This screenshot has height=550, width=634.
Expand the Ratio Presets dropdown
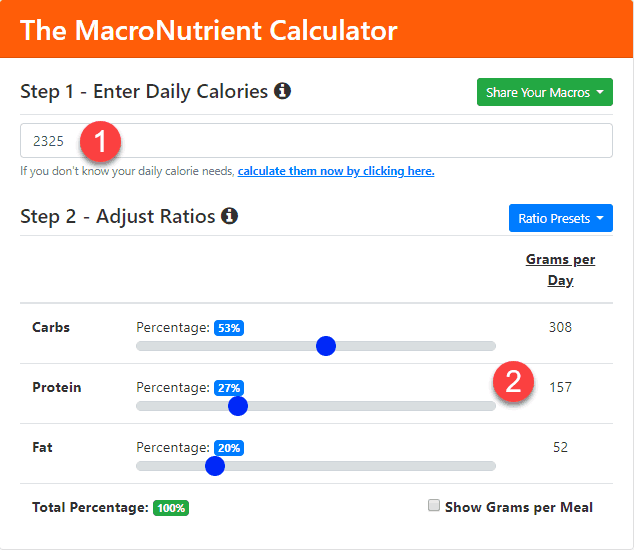[560, 218]
